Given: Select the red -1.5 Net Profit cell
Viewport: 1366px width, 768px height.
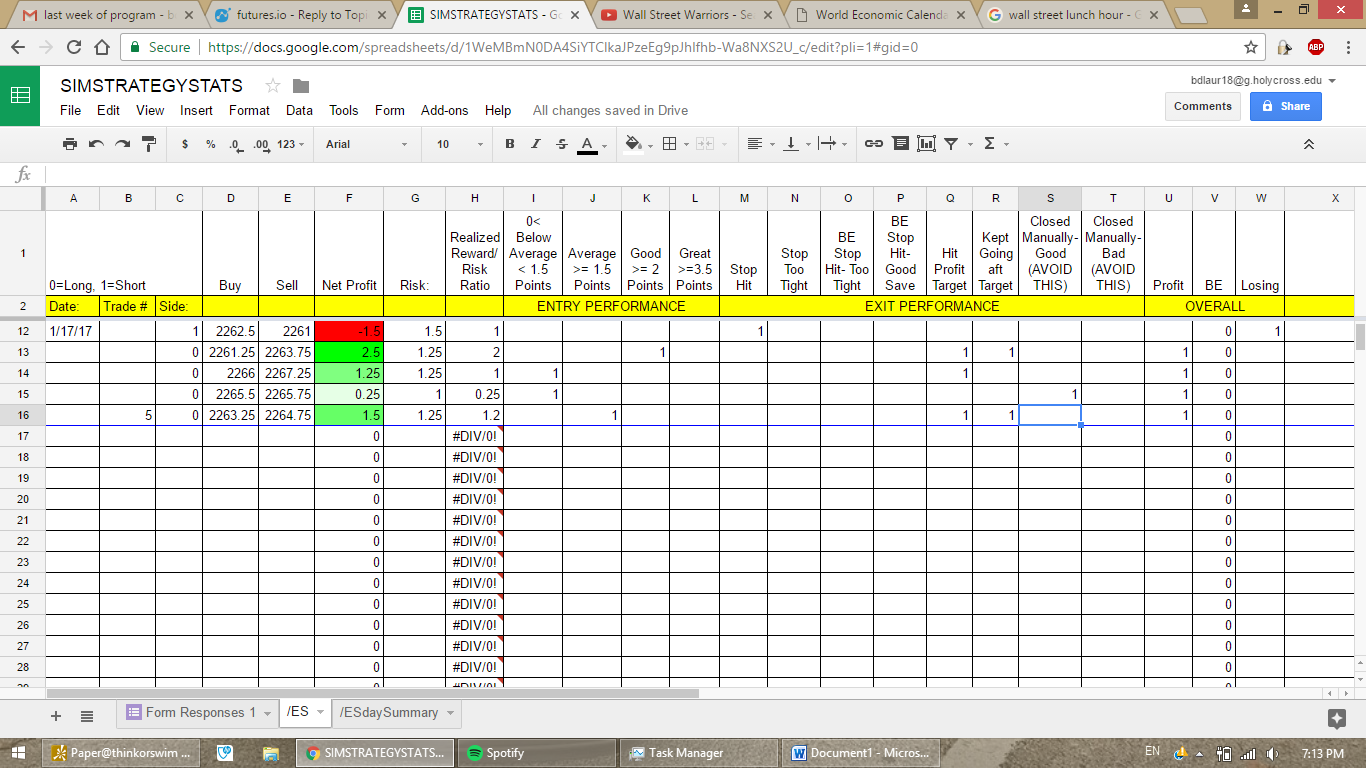Looking at the screenshot, I should (x=349, y=331).
